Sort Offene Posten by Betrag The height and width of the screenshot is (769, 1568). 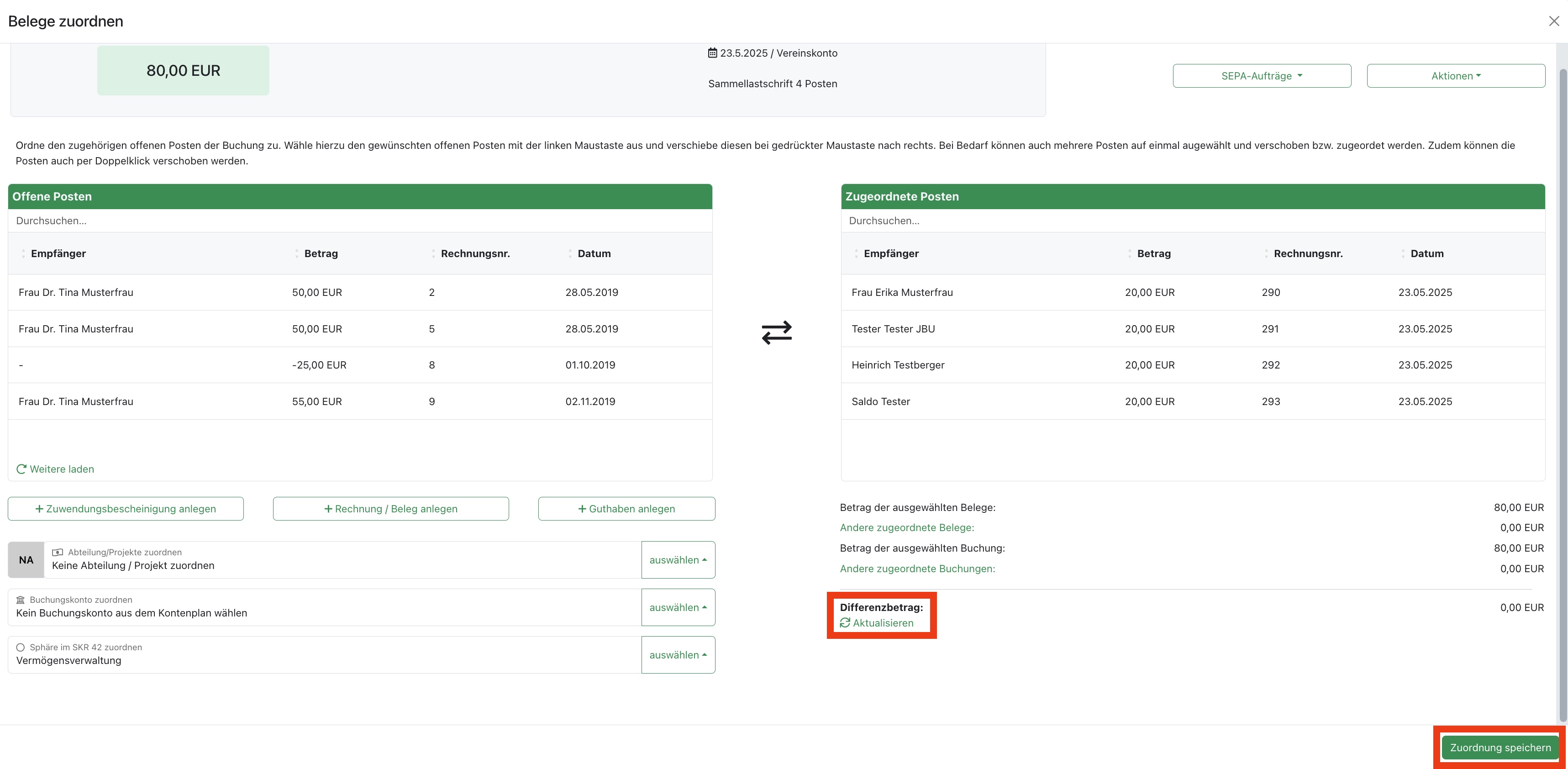(320, 253)
